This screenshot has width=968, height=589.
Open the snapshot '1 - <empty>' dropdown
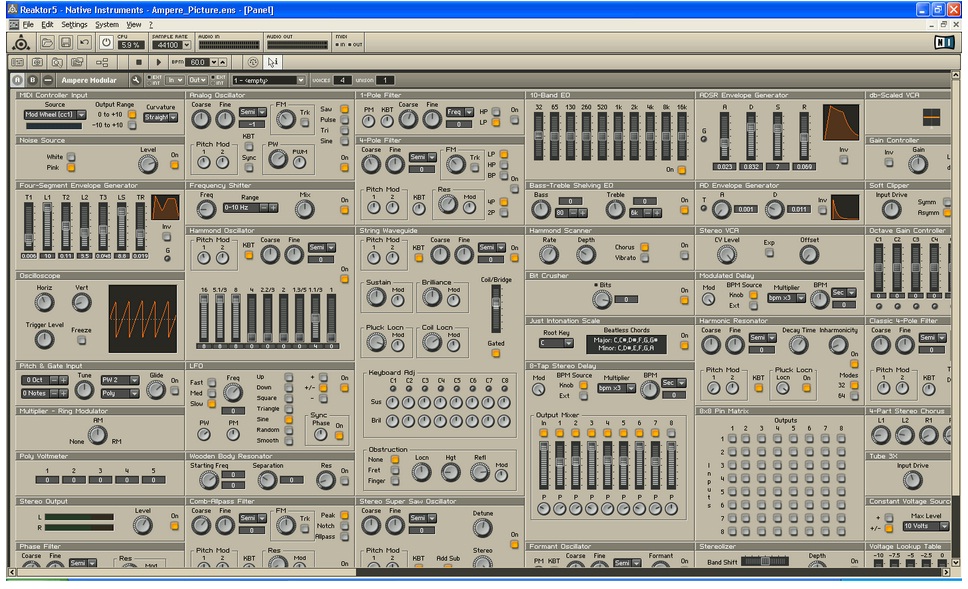269,80
